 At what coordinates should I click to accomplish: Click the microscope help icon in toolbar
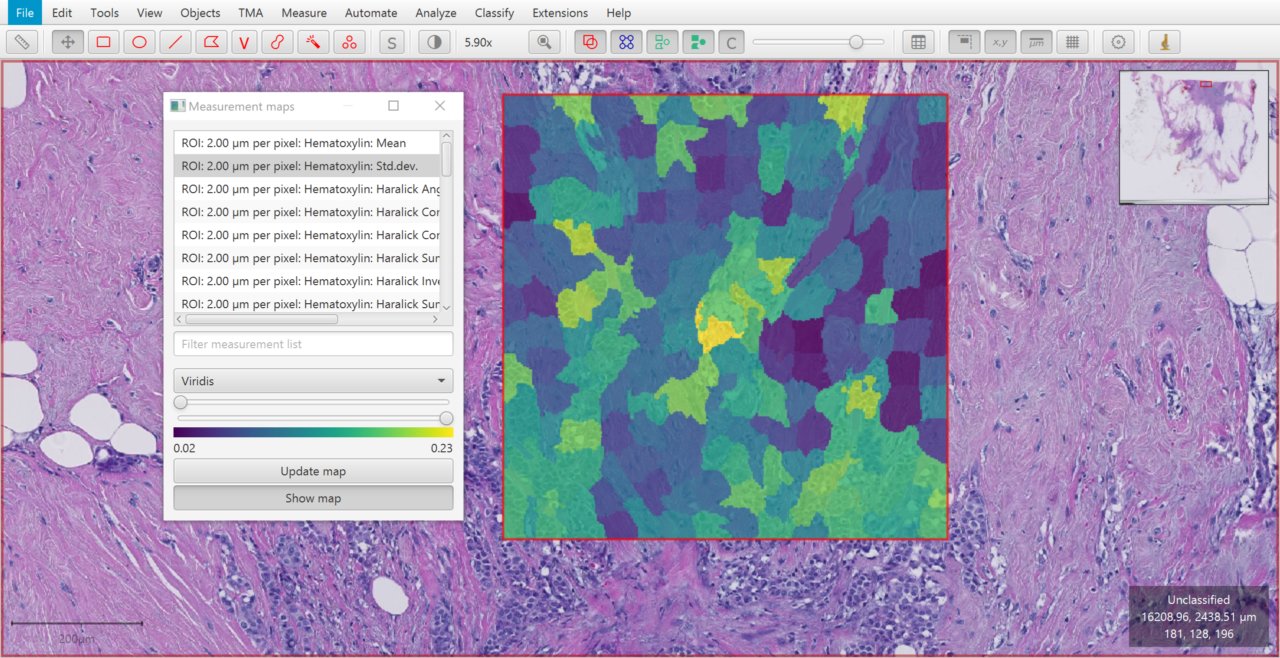click(x=1164, y=42)
